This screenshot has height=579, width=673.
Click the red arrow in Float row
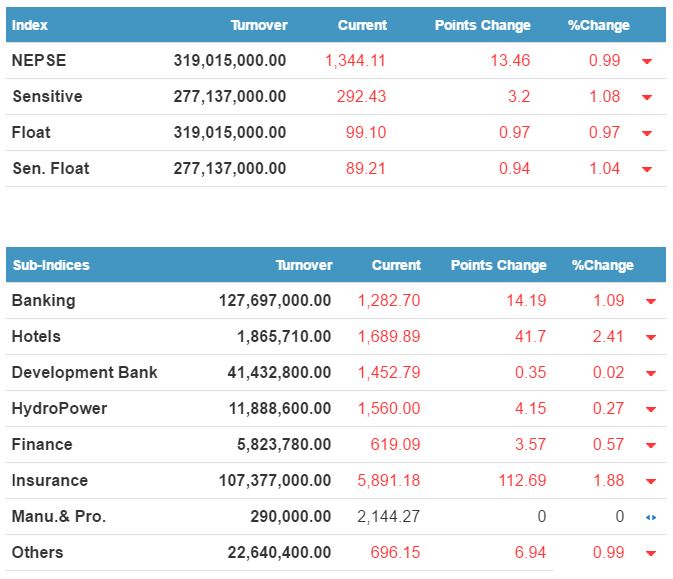tap(647, 133)
